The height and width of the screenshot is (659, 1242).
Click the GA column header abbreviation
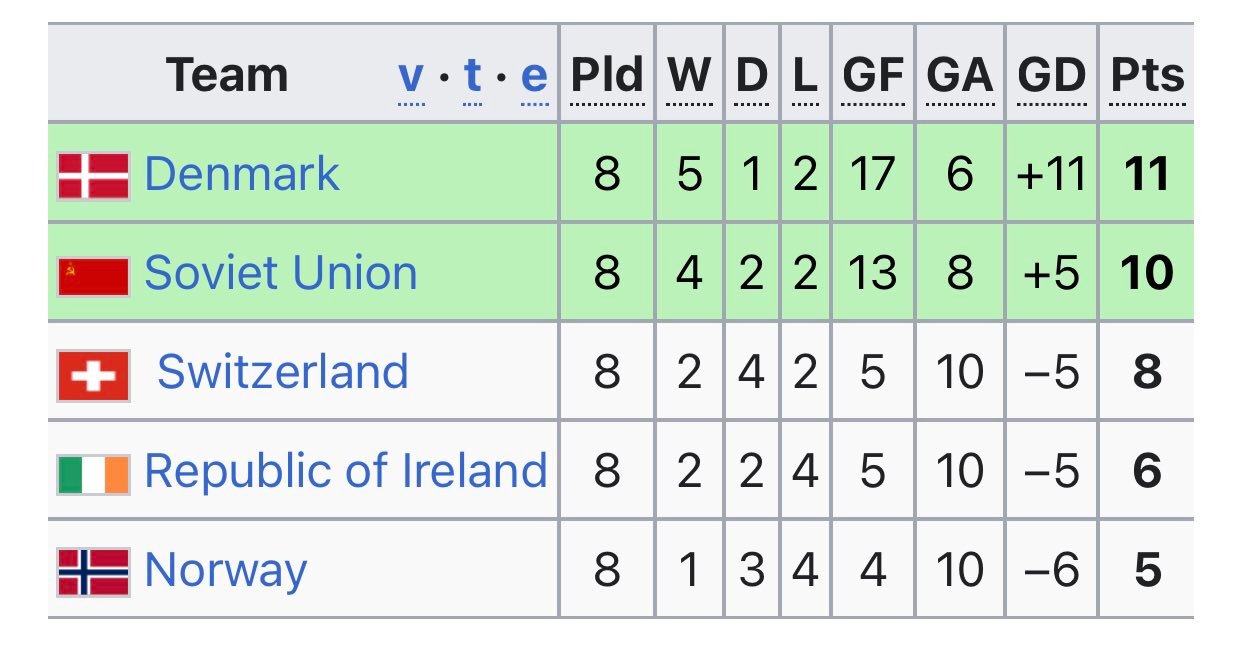click(960, 76)
